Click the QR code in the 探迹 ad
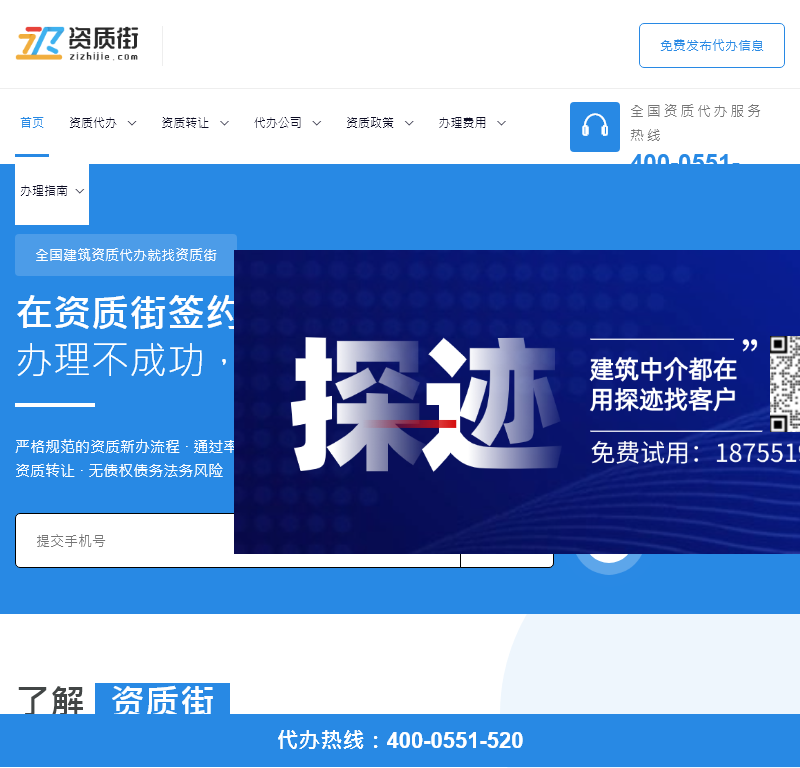The height and width of the screenshot is (768, 800). pos(785,384)
